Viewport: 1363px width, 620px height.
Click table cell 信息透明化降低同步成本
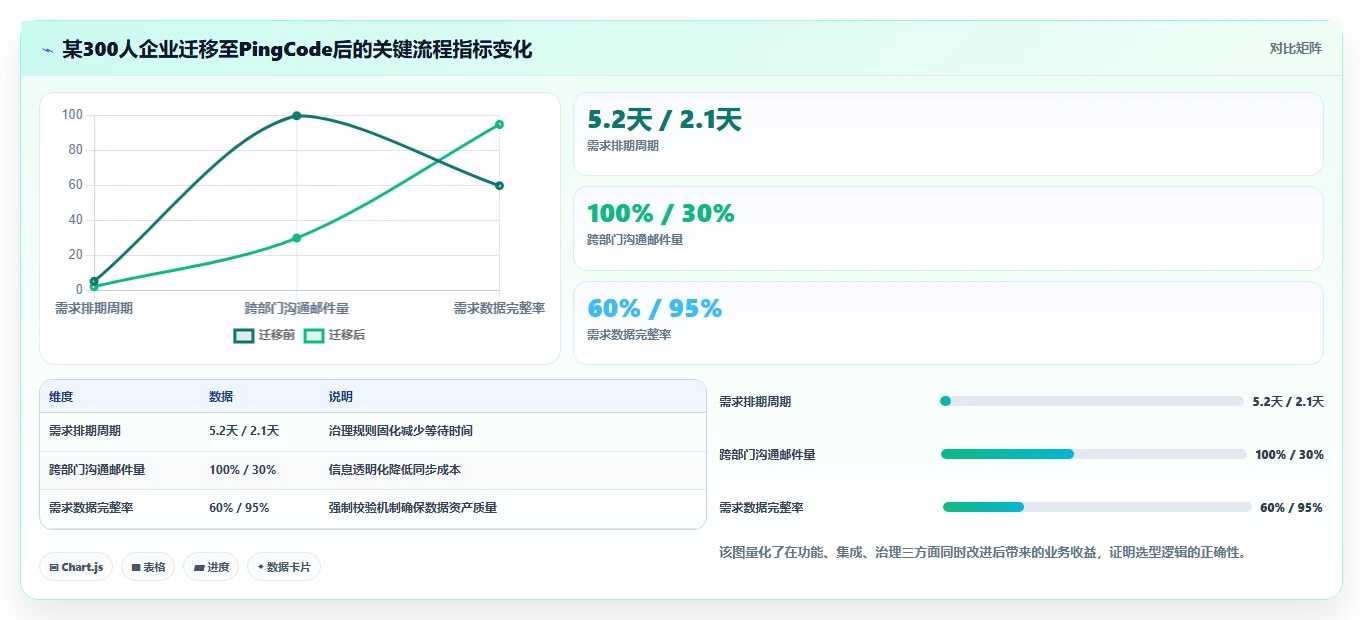[x=395, y=469]
